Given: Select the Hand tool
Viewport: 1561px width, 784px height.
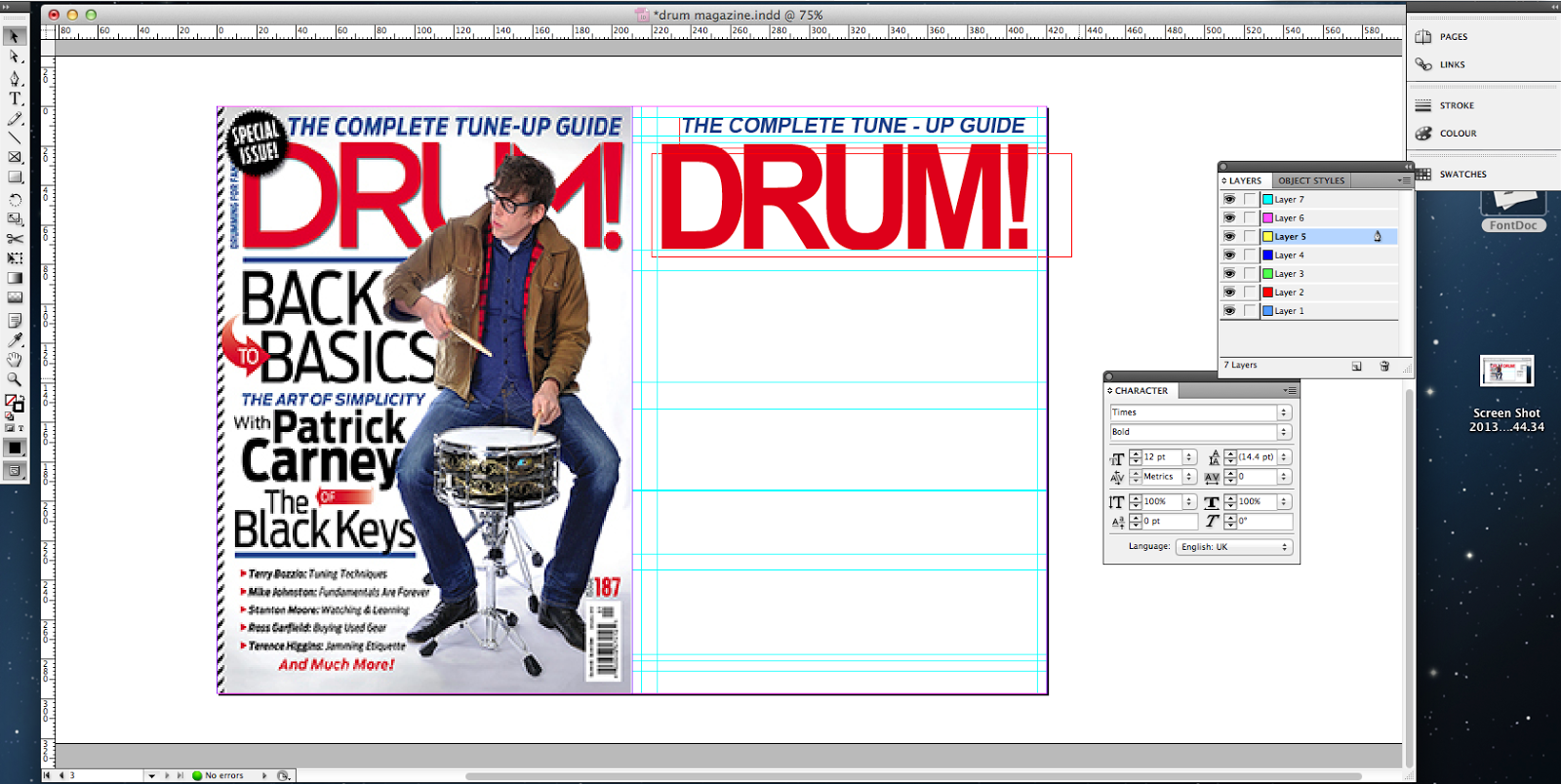Looking at the screenshot, I should pyautogui.click(x=15, y=360).
